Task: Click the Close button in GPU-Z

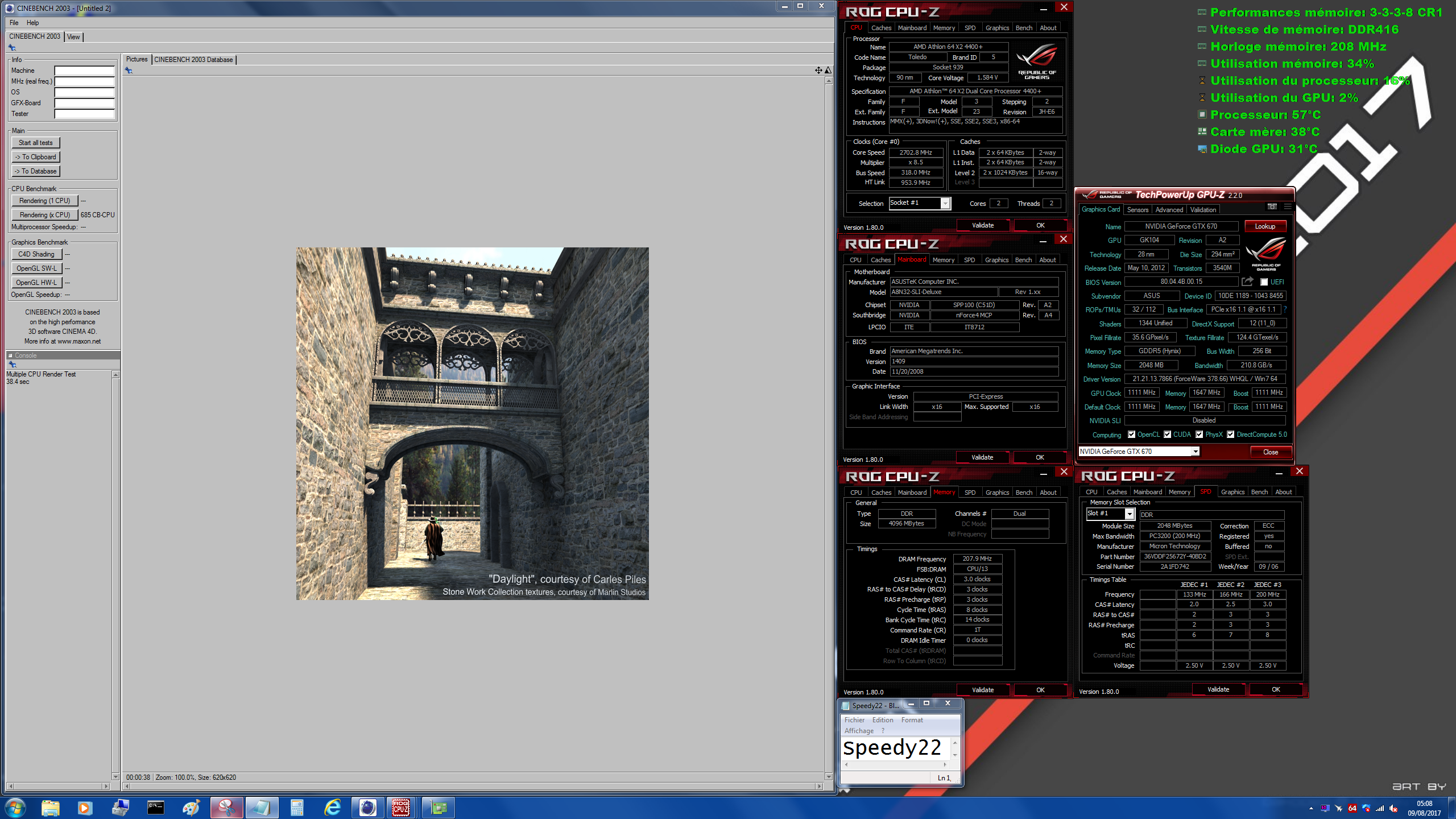Action: point(1271,452)
